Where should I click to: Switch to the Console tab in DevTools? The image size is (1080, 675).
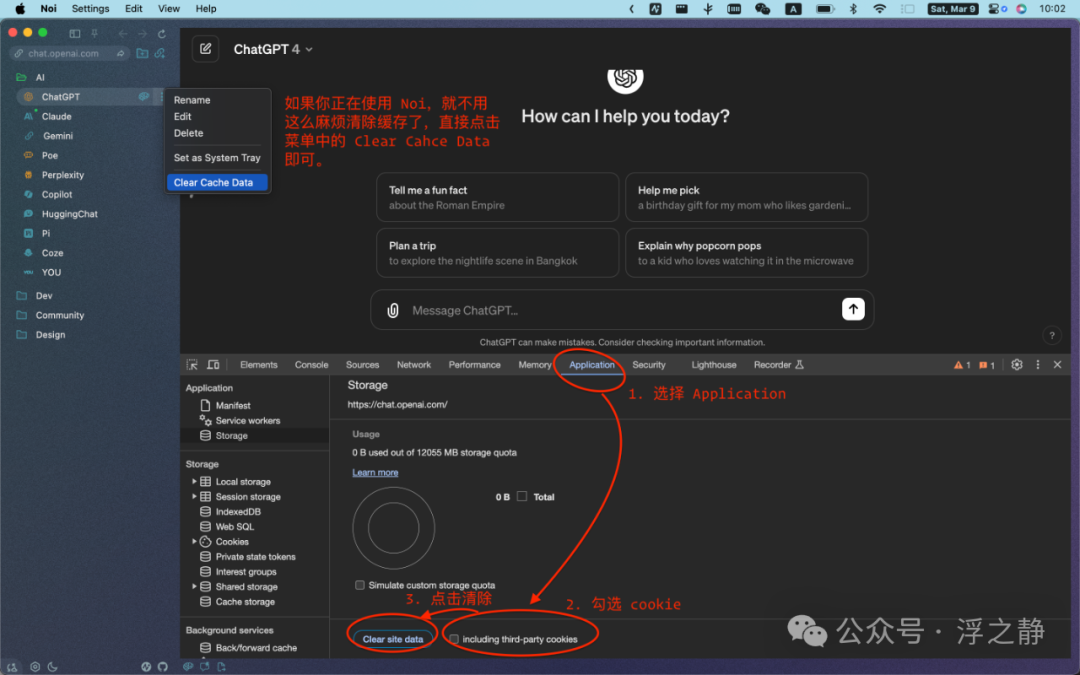click(x=311, y=364)
